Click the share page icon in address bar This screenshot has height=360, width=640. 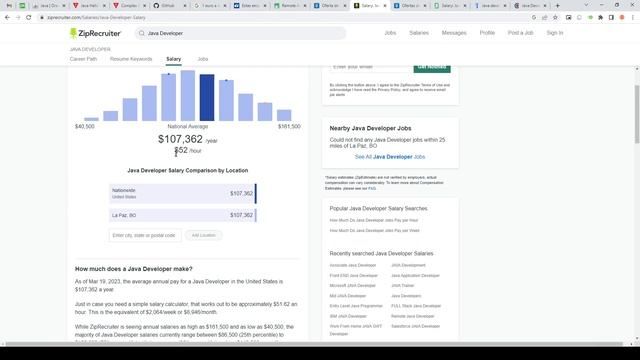(x=544, y=18)
